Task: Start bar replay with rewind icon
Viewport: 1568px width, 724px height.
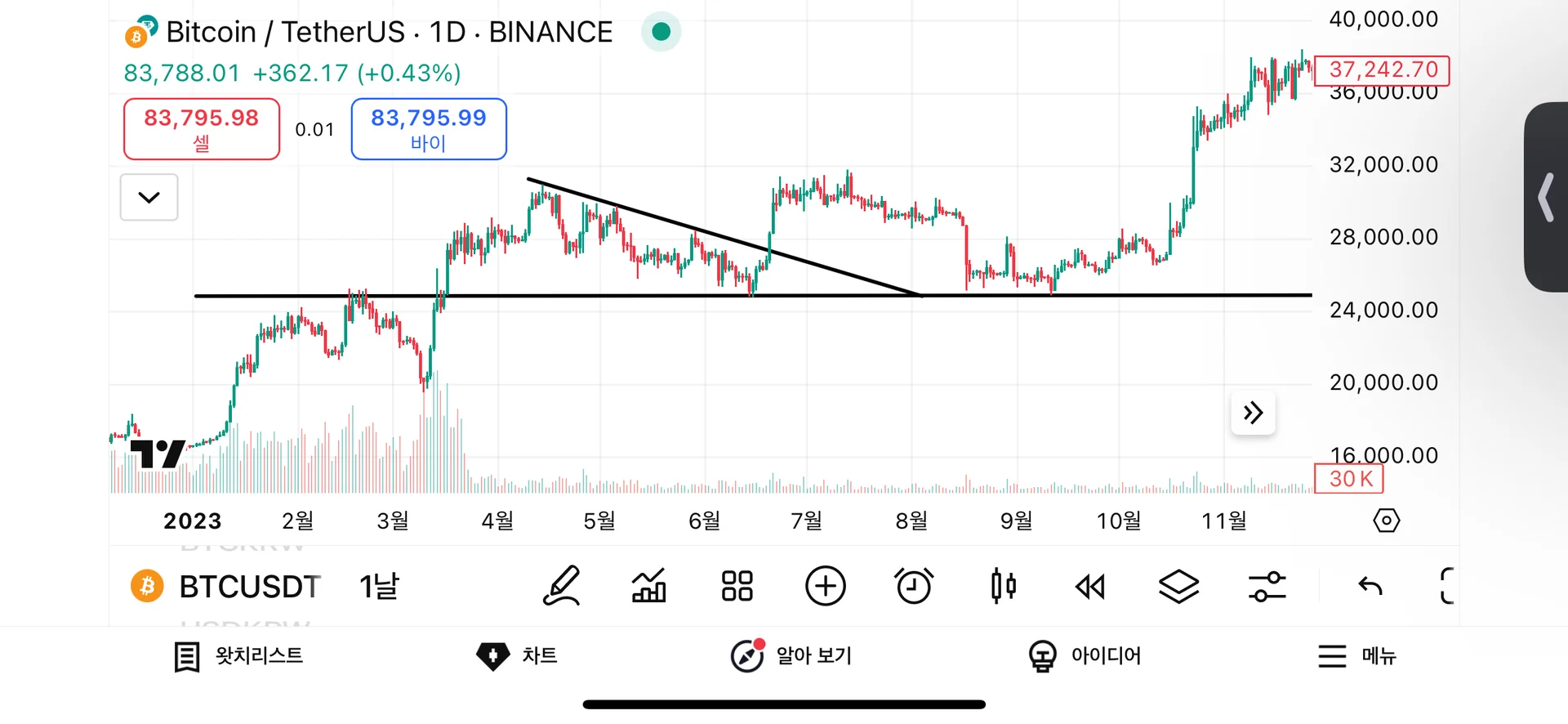Action: pyautogui.click(x=1090, y=587)
